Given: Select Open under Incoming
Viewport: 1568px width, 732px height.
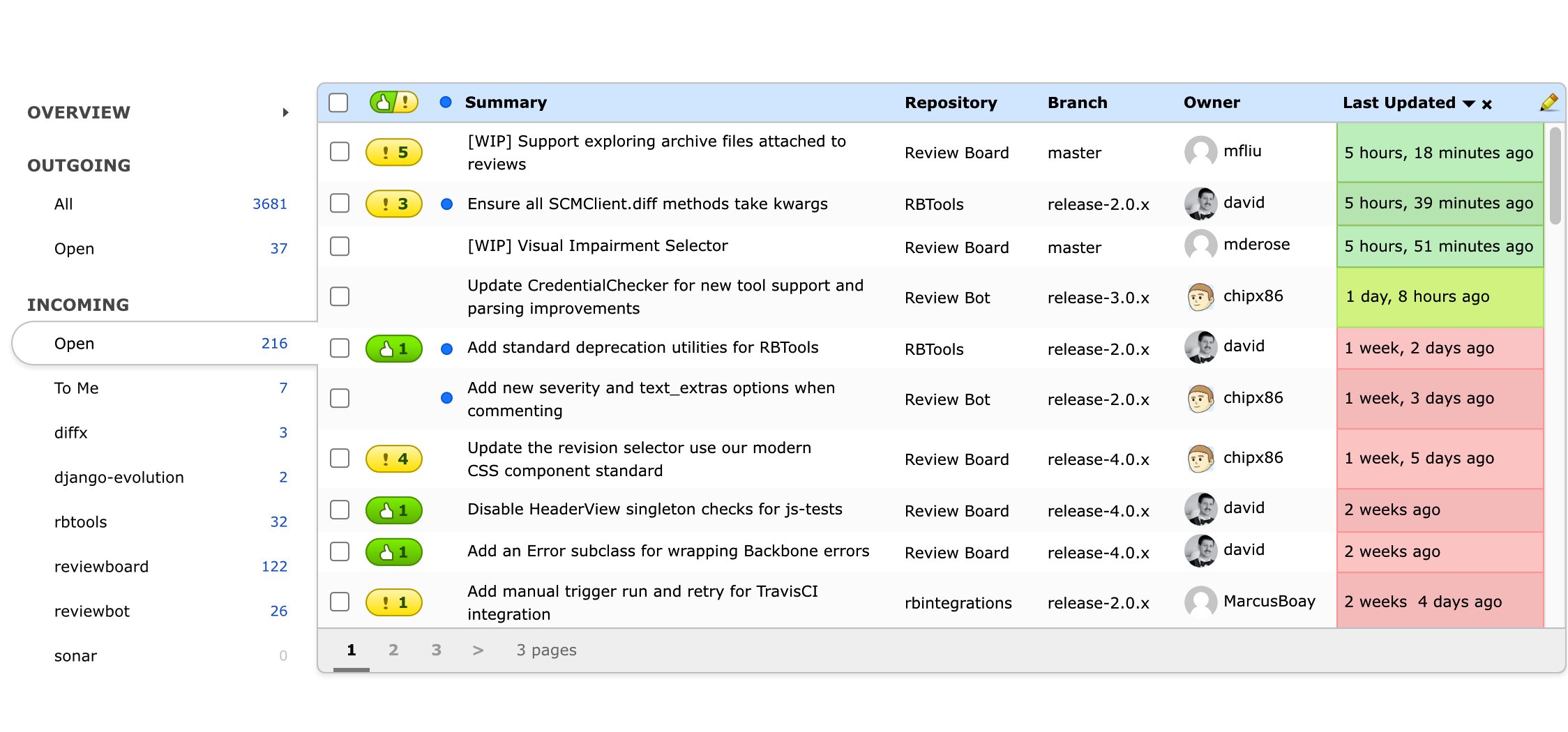Looking at the screenshot, I should pyautogui.click(x=74, y=343).
